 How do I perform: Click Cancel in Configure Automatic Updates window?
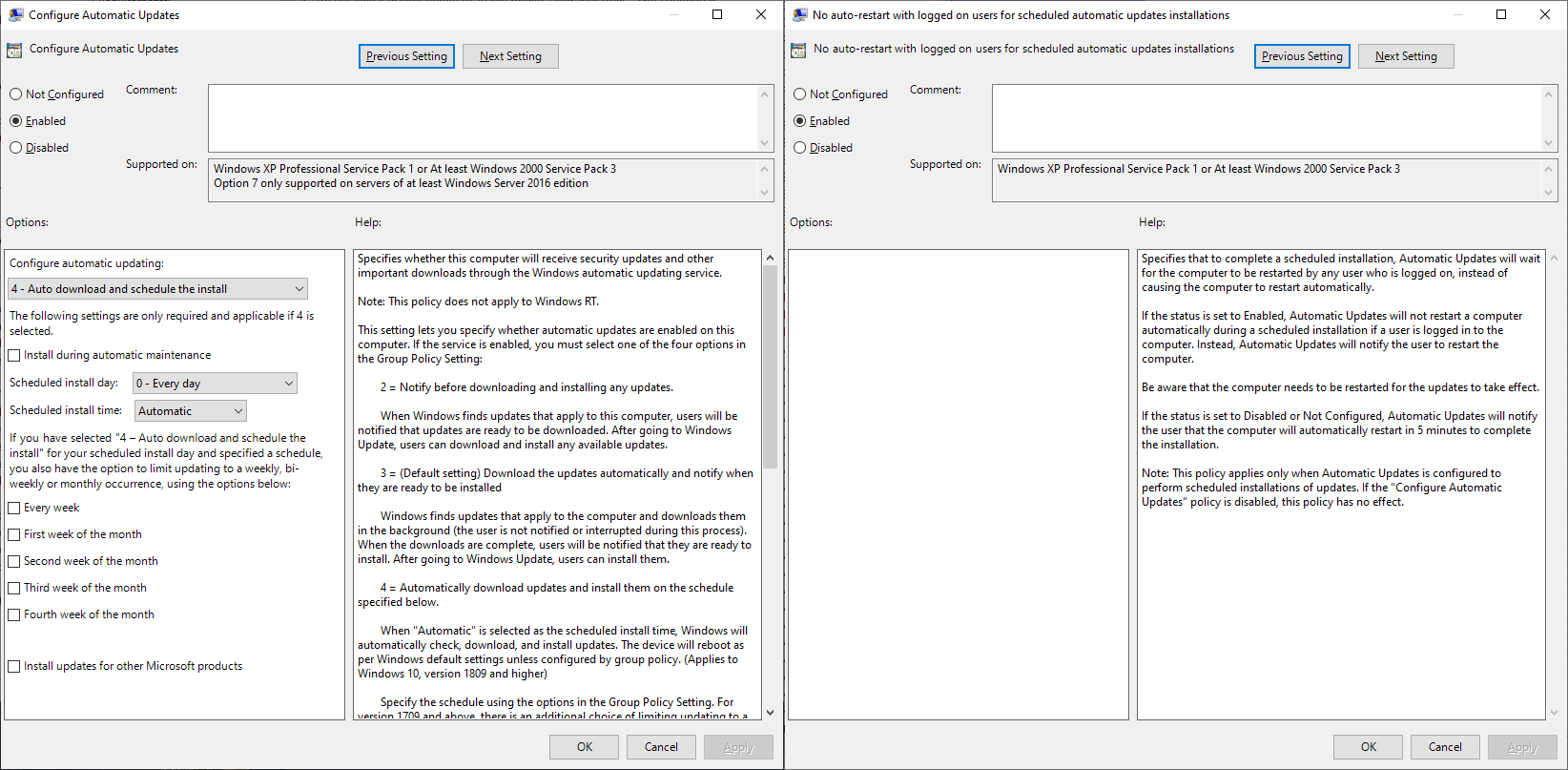coord(661,747)
